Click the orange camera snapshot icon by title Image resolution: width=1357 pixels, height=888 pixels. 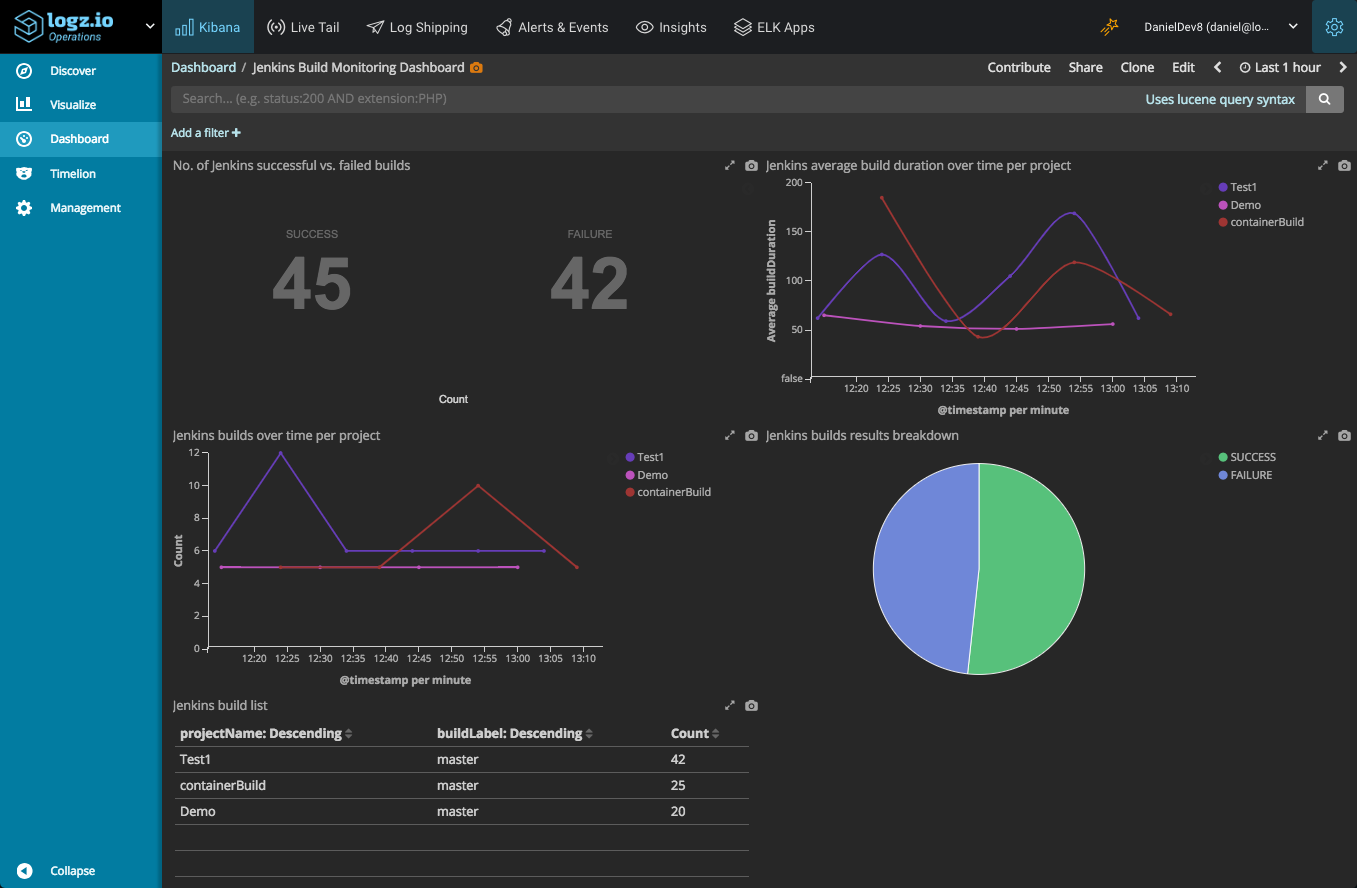click(476, 68)
